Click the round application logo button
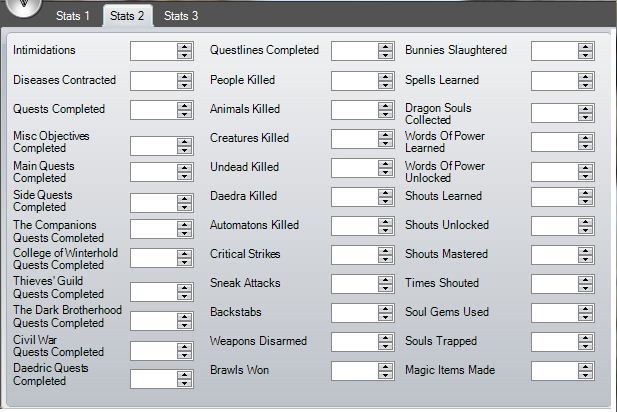This screenshot has height=412, width=617. (24, 6)
